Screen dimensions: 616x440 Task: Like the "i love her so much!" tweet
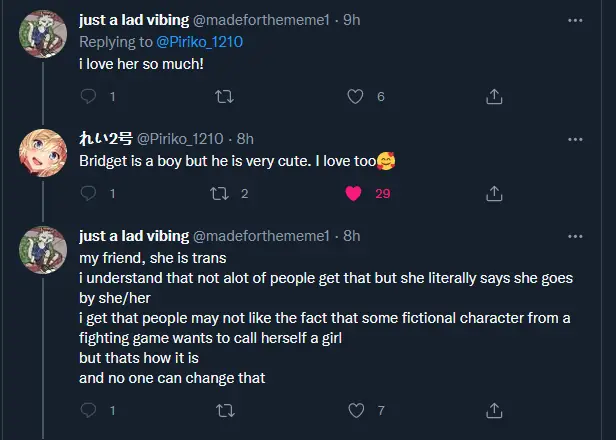pyautogui.click(x=354, y=97)
